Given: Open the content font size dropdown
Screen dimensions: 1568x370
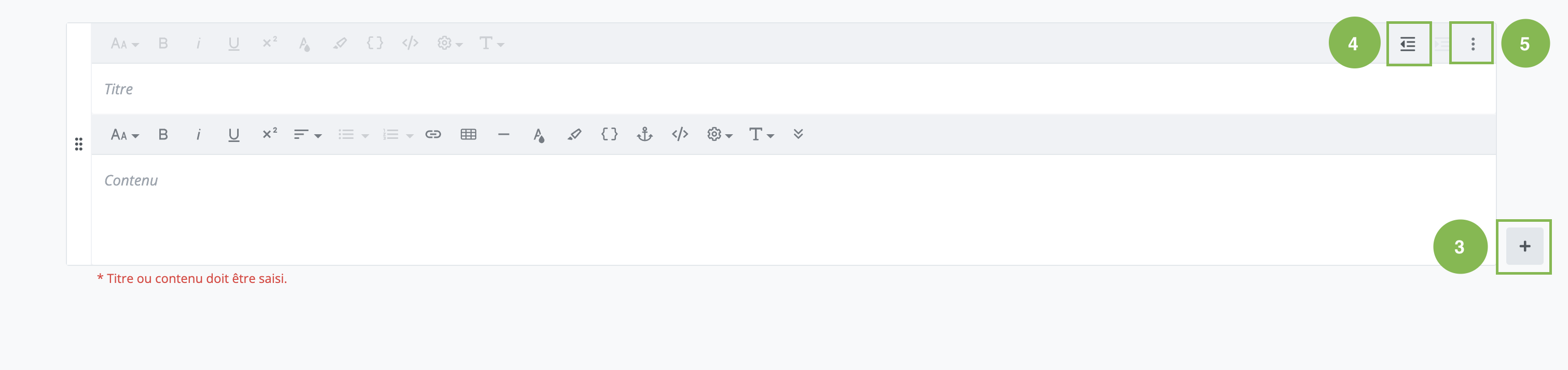Looking at the screenshot, I should coord(124,134).
